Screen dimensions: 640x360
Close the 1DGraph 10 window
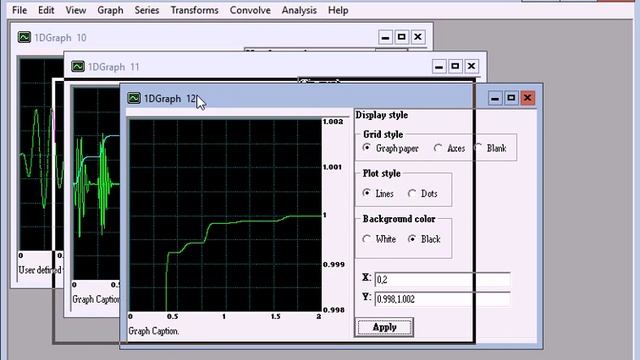pos(418,37)
